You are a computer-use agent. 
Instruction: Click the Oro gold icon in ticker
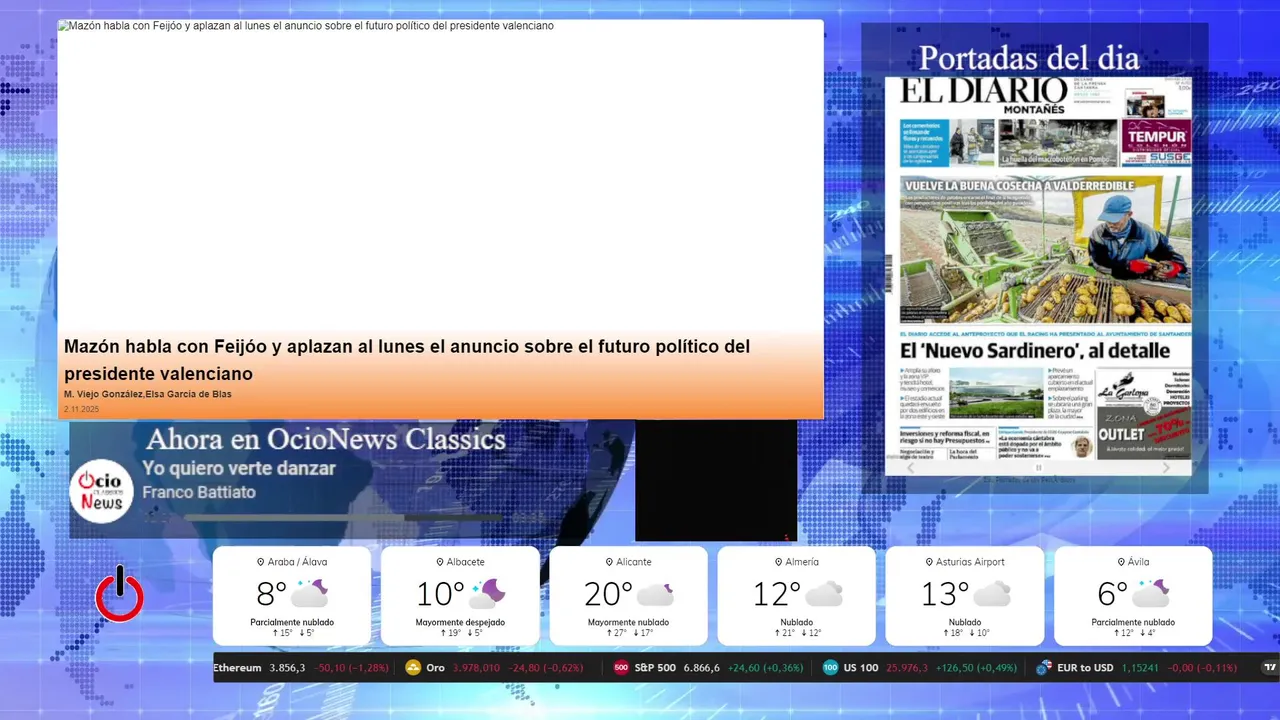(413, 668)
